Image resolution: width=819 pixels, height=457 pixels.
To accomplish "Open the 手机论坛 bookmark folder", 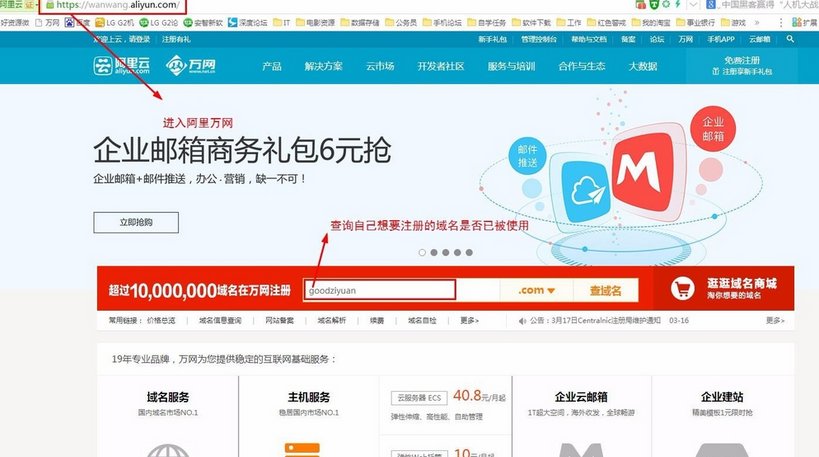I will pos(442,22).
